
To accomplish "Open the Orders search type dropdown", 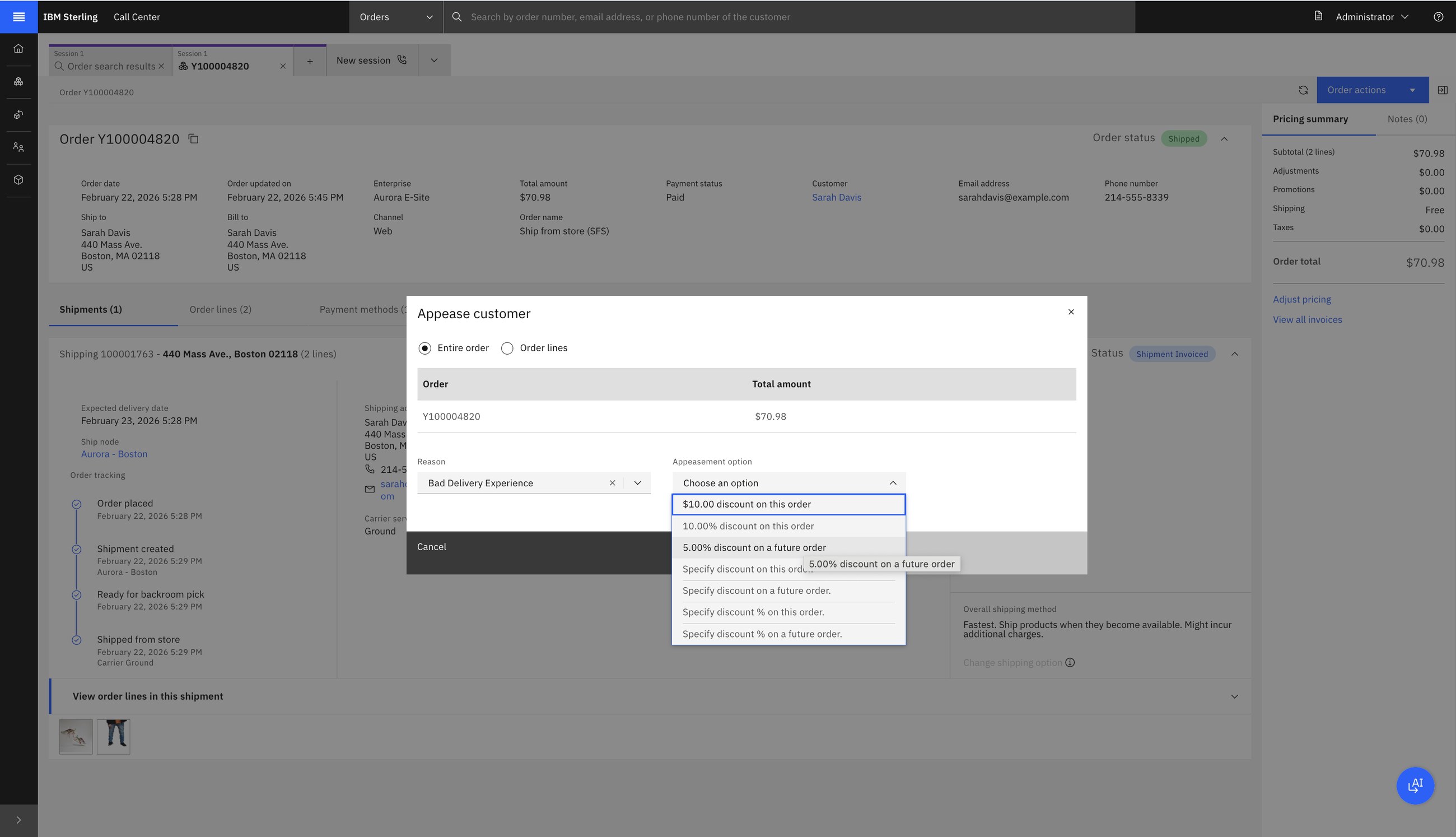I will [396, 17].
